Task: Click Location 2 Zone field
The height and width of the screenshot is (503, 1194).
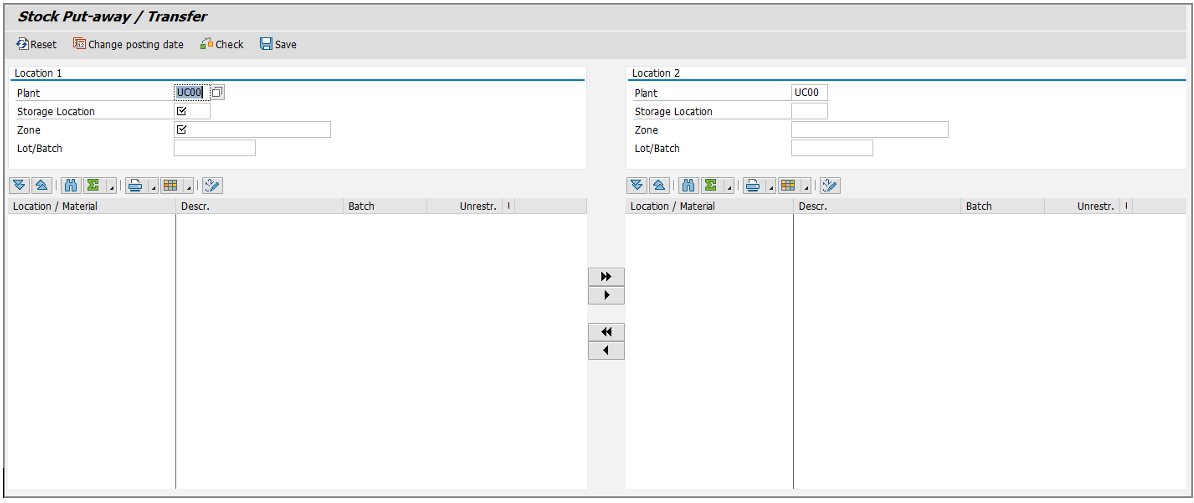Action: pos(870,129)
